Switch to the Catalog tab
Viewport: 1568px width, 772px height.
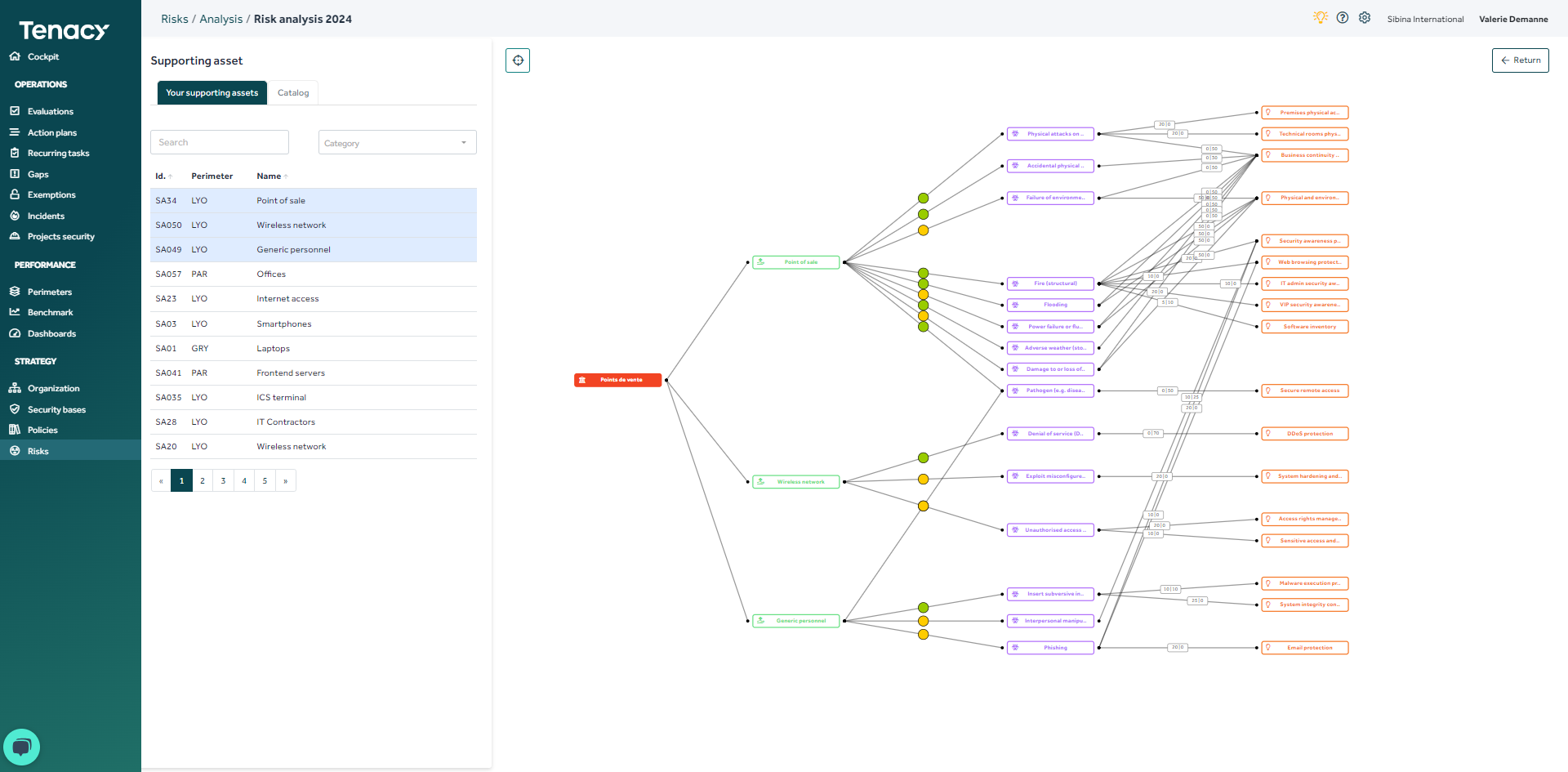293,92
